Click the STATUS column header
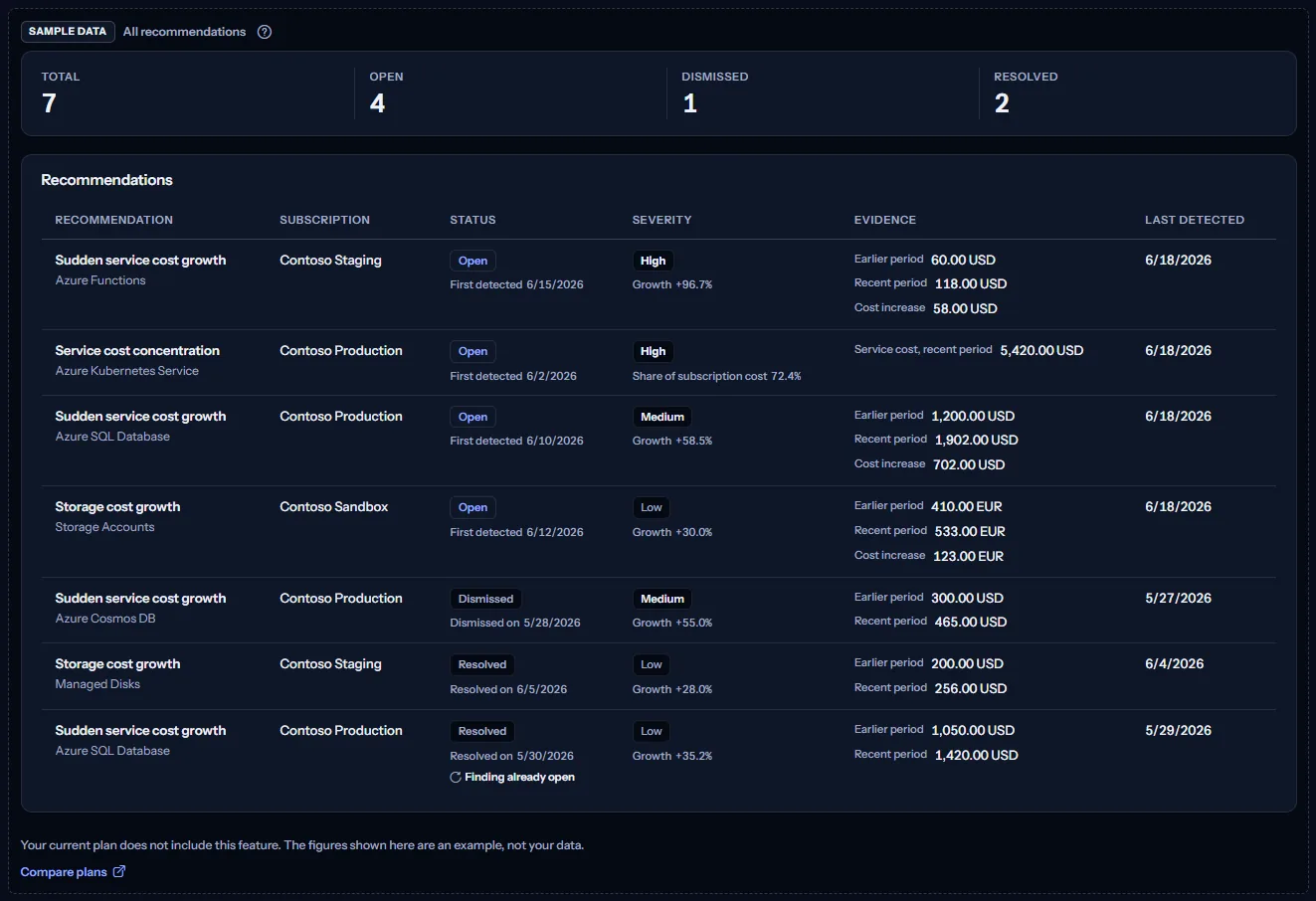Image resolution: width=1316 pixels, height=901 pixels. coord(472,220)
